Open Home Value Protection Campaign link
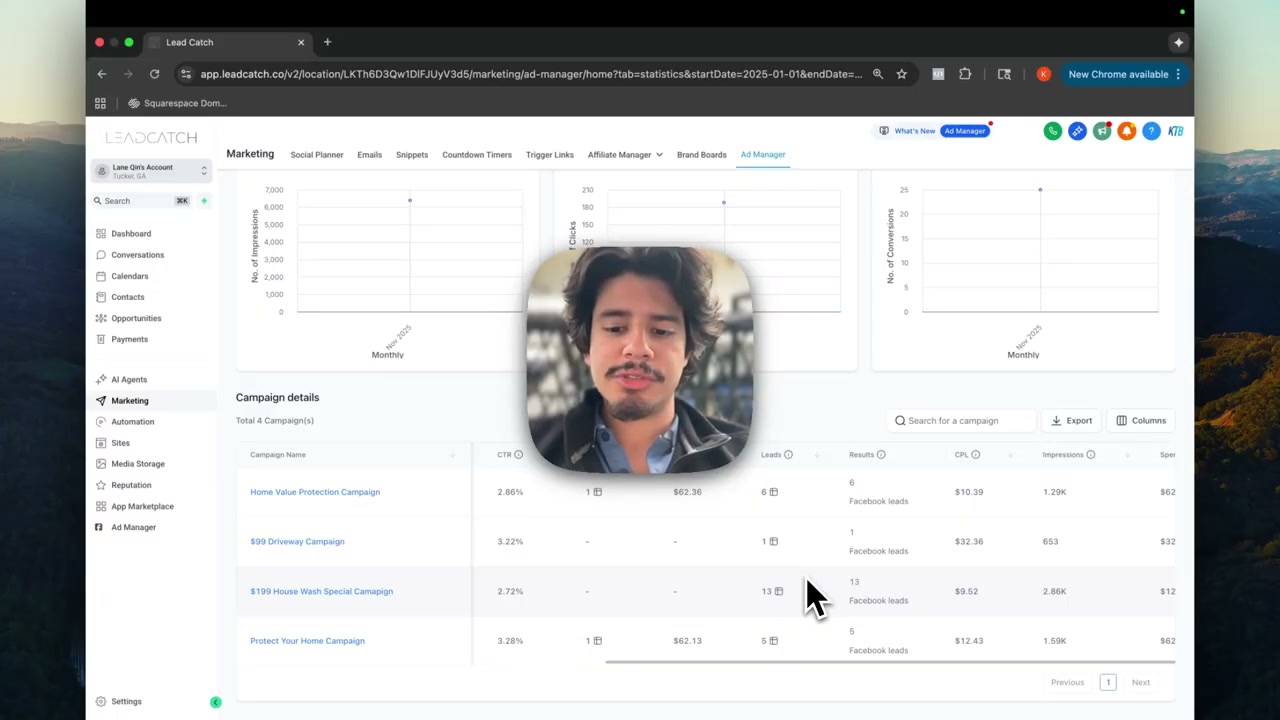 pos(315,492)
